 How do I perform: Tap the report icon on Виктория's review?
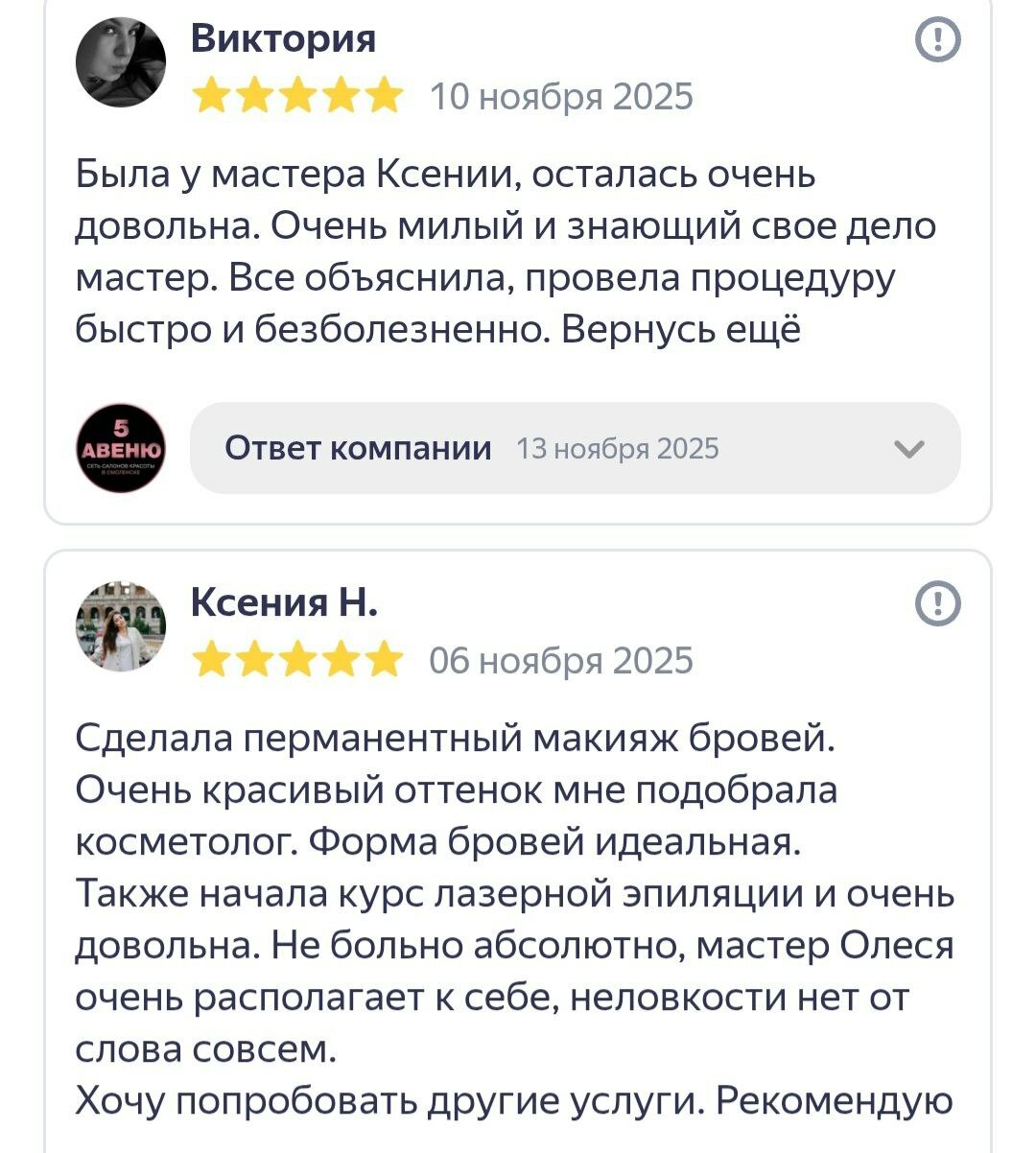[x=938, y=40]
